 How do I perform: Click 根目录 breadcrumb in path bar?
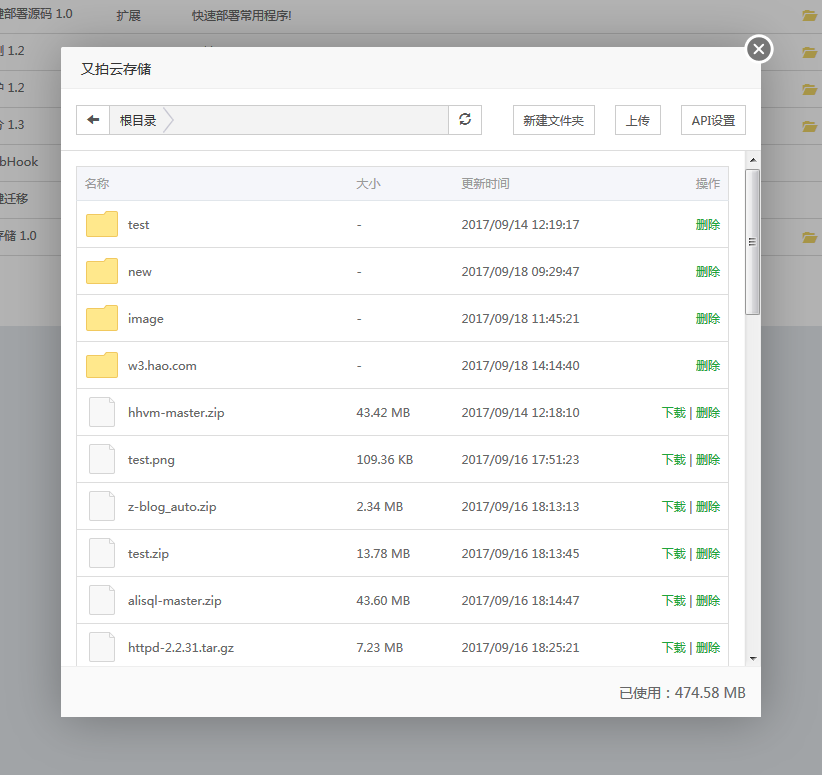(x=138, y=120)
